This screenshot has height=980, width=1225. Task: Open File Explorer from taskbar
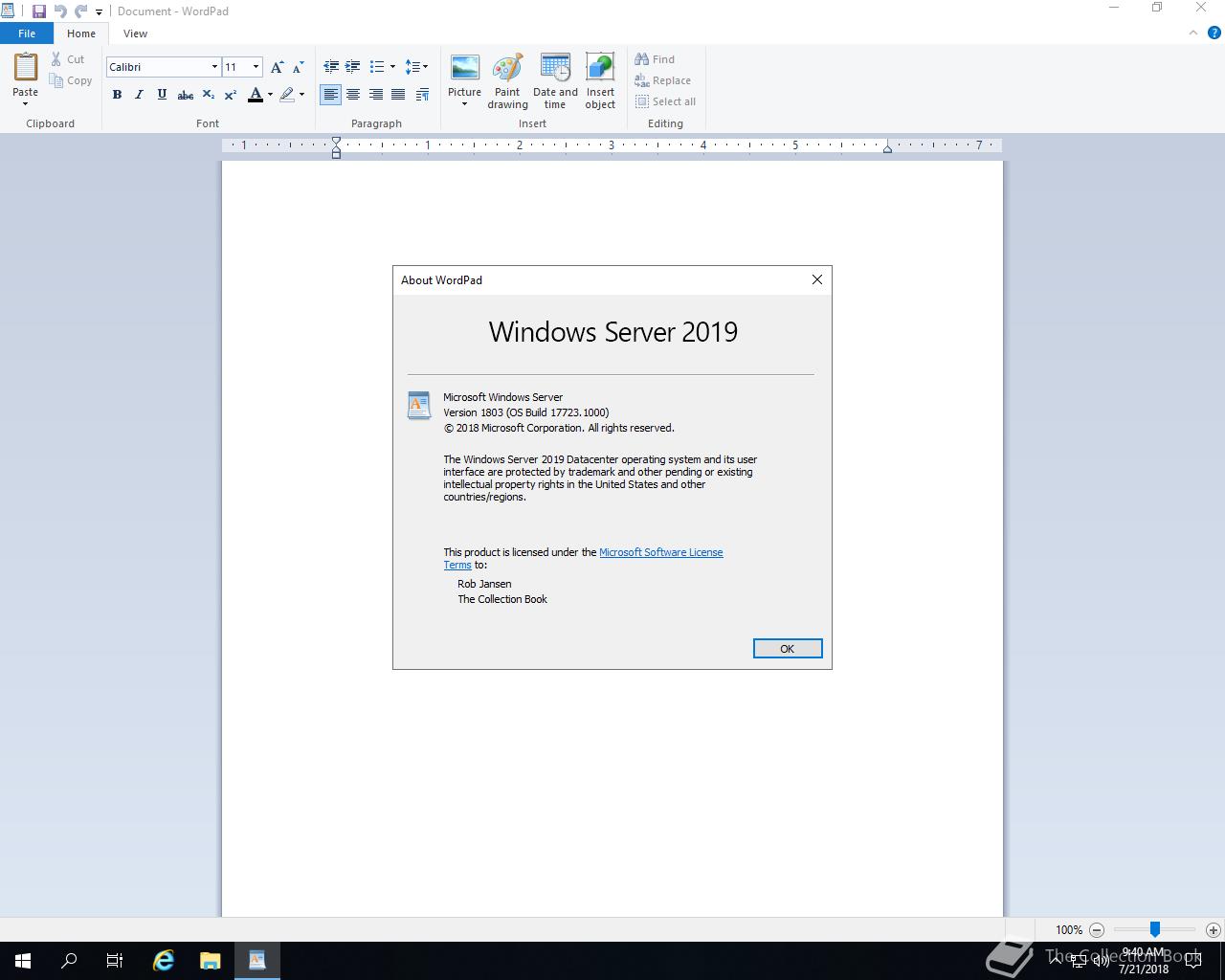coord(211,961)
